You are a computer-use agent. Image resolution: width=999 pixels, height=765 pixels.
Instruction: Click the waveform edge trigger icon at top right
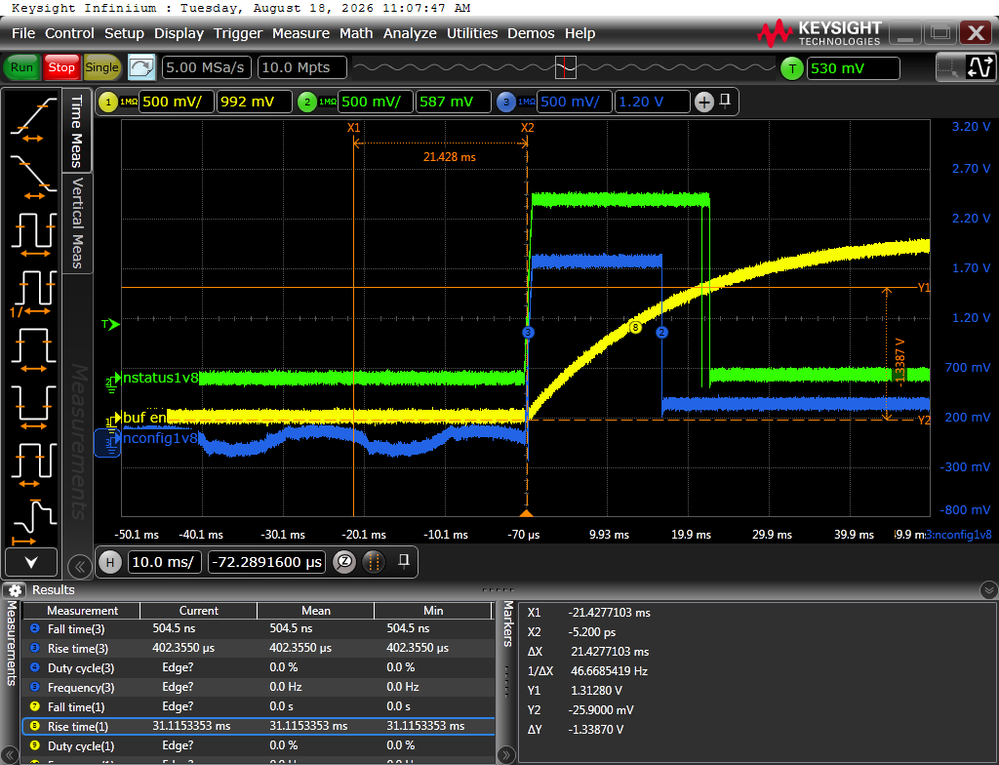980,68
